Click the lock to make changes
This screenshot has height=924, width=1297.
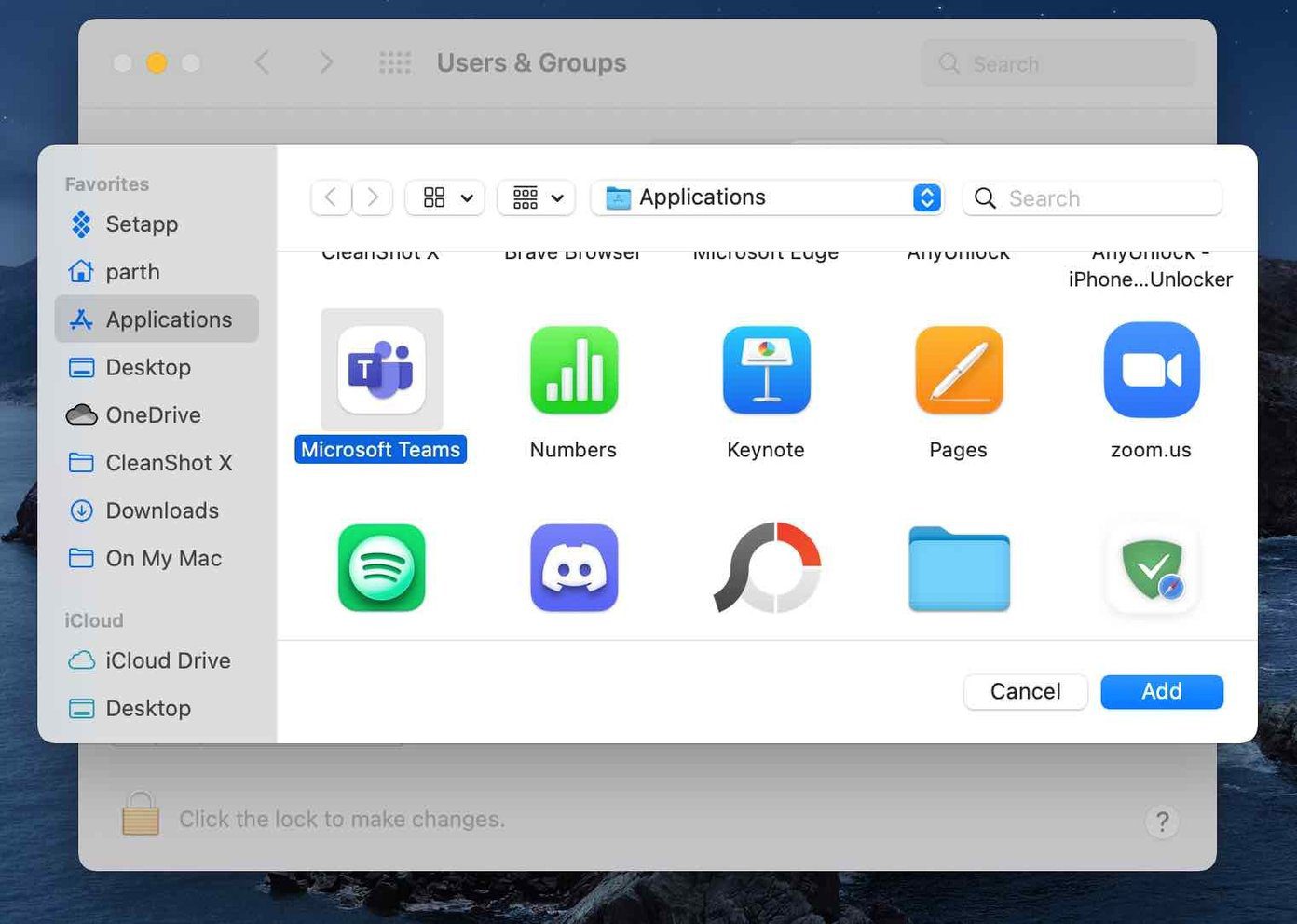pos(141,814)
